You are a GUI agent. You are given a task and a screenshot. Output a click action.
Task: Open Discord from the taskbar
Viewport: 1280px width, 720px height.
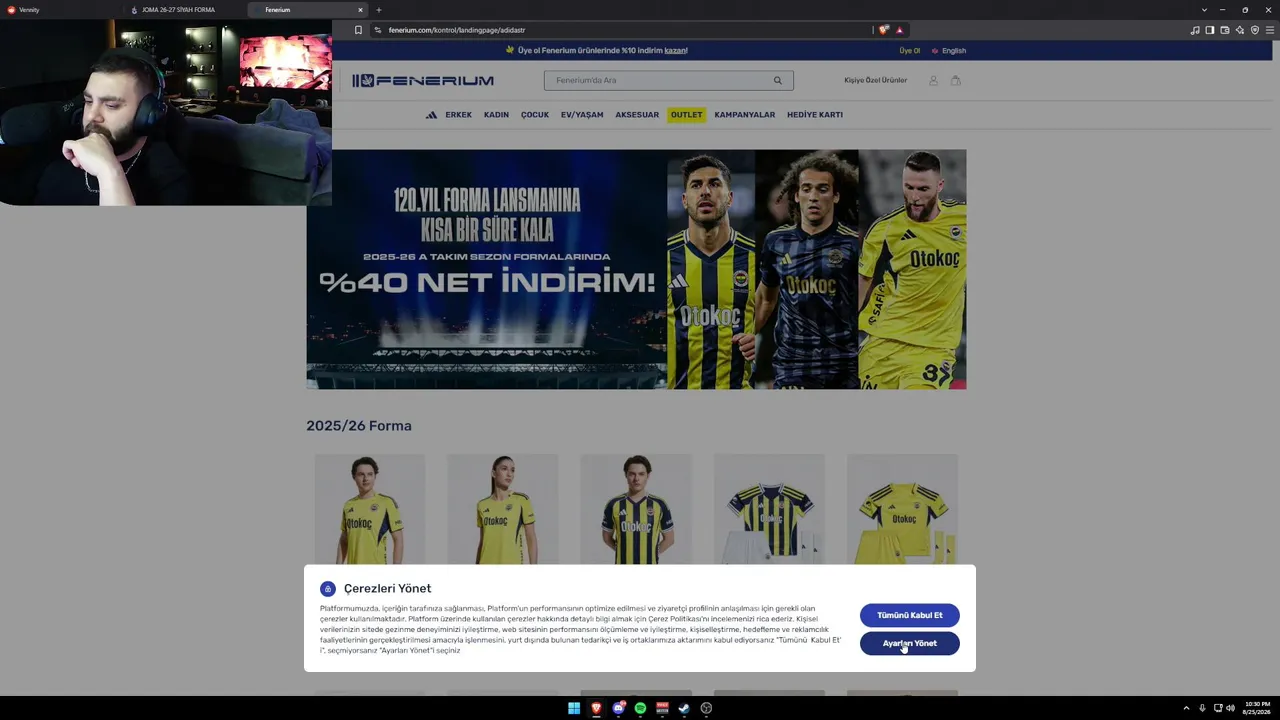click(x=618, y=708)
